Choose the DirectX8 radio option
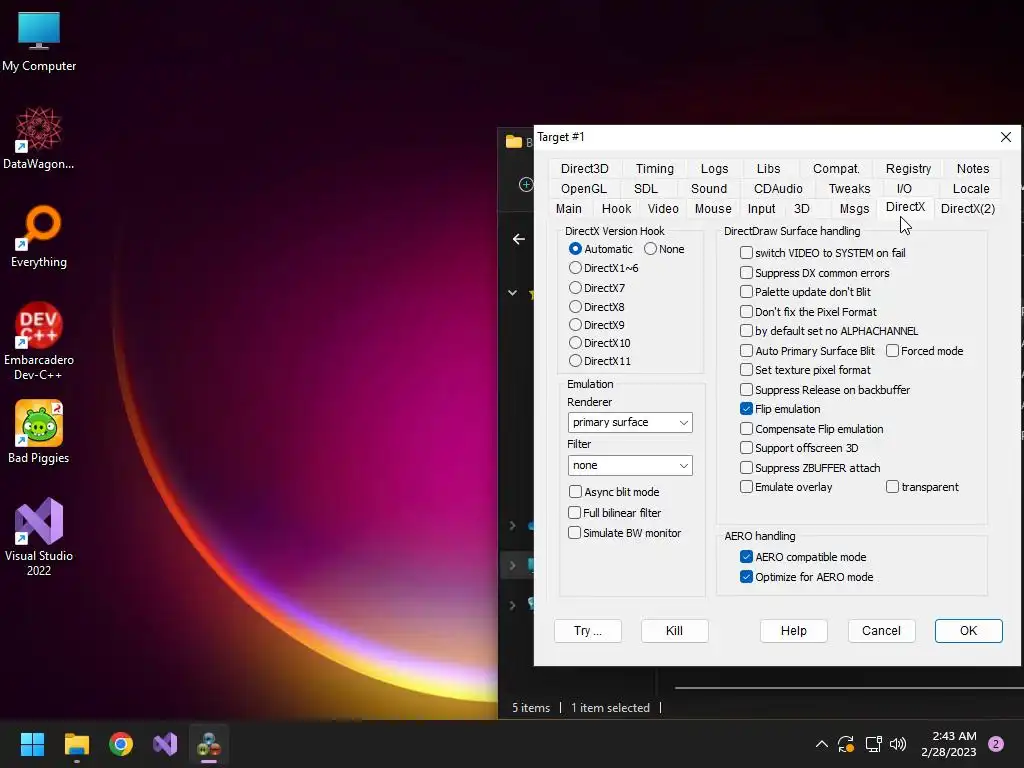1024x768 pixels. 597,306
